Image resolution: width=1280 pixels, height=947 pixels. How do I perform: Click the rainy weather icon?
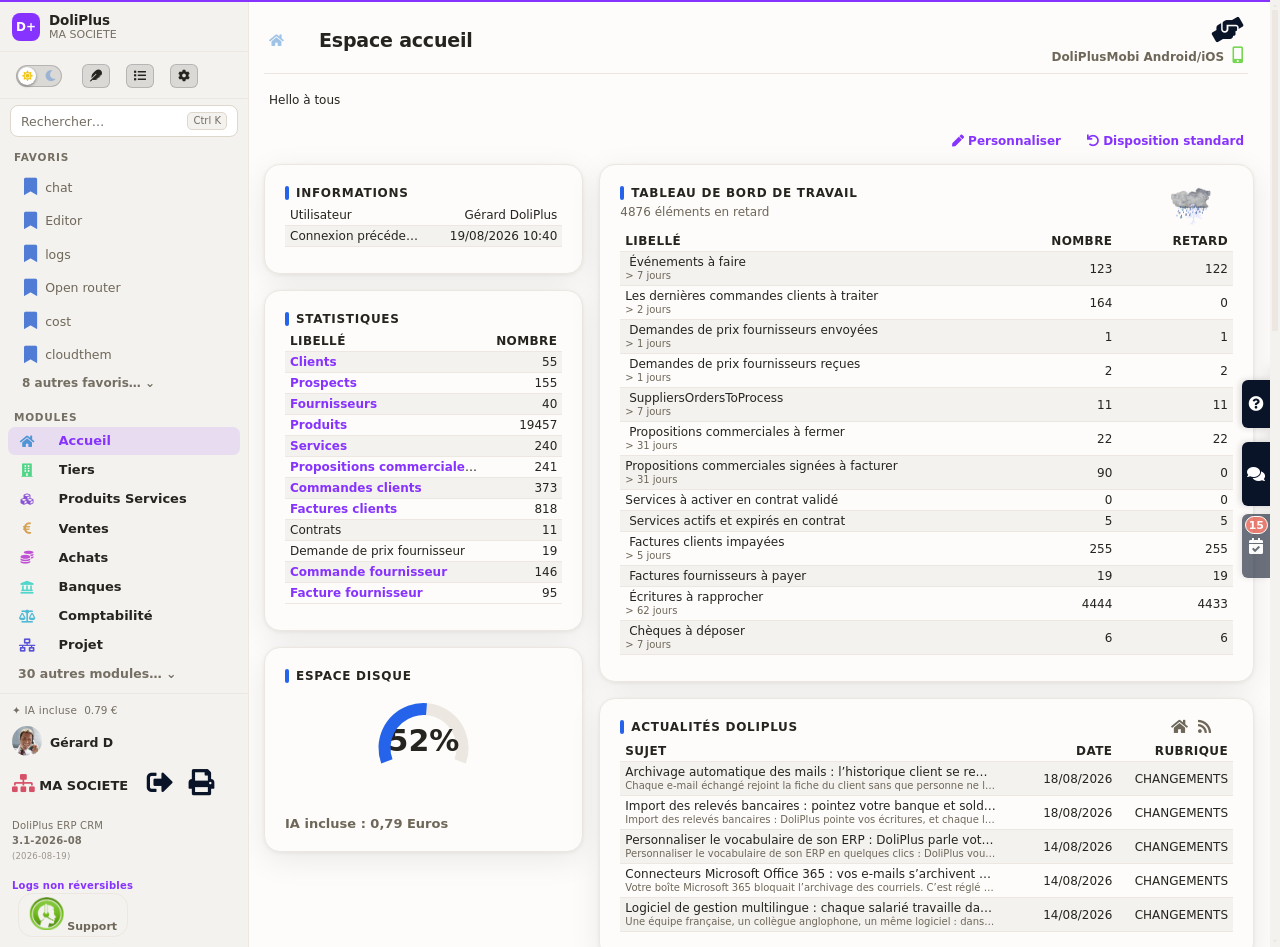1190,203
